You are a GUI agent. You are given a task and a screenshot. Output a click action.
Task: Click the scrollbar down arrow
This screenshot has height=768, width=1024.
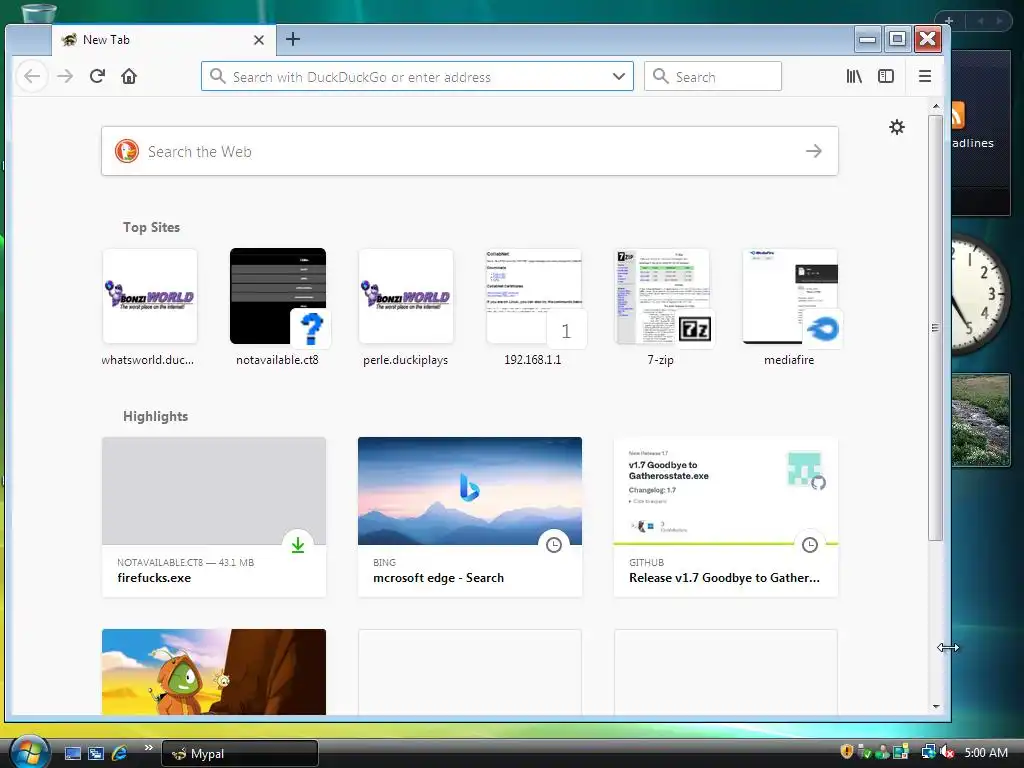click(936, 706)
